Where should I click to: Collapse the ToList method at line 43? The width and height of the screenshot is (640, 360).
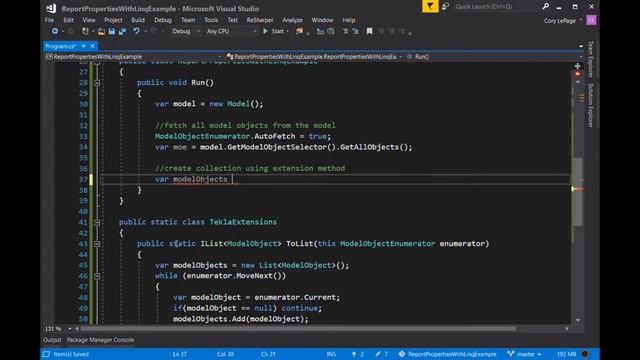click(97, 244)
